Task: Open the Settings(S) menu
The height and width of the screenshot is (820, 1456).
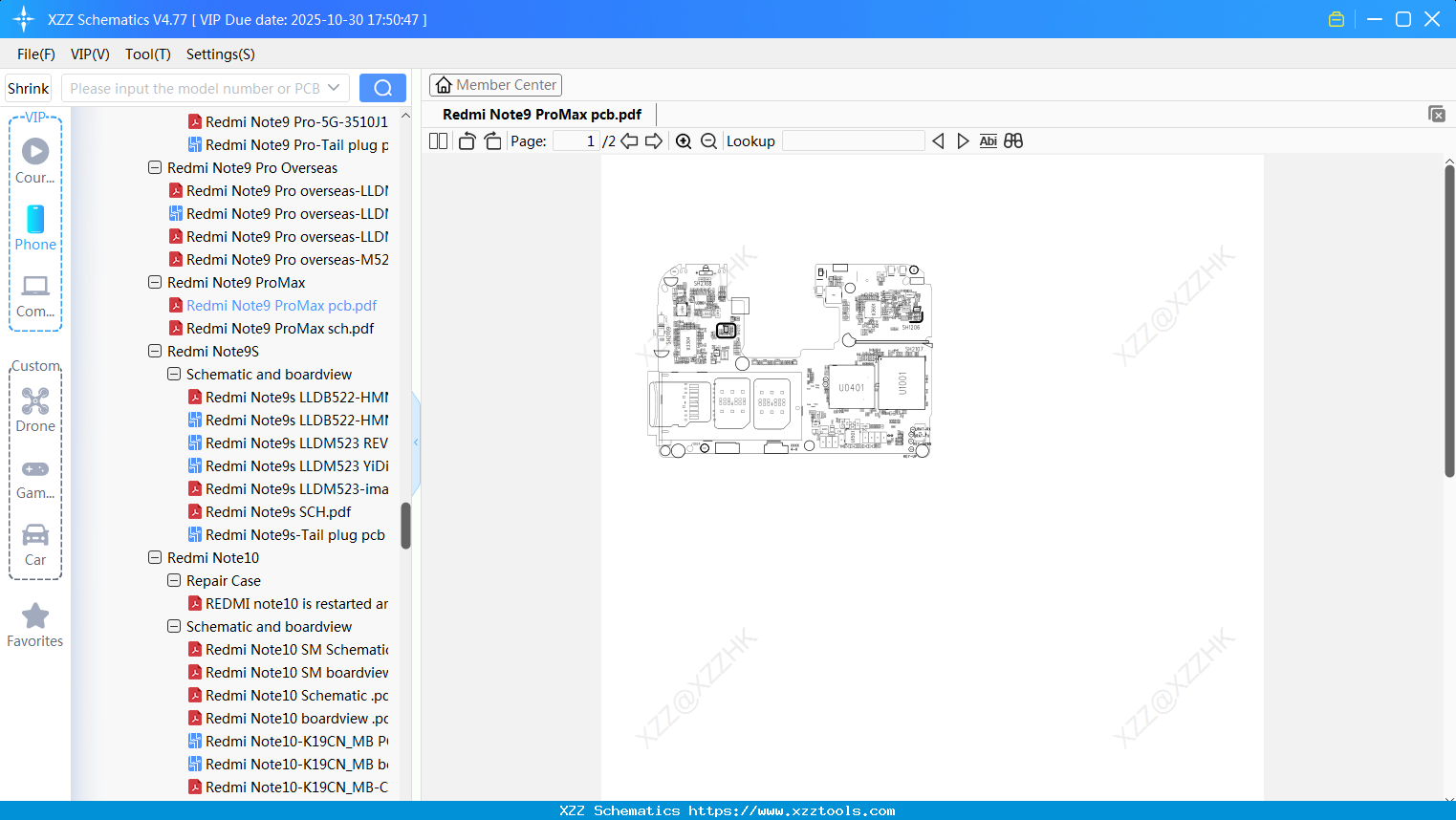Action: (221, 54)
